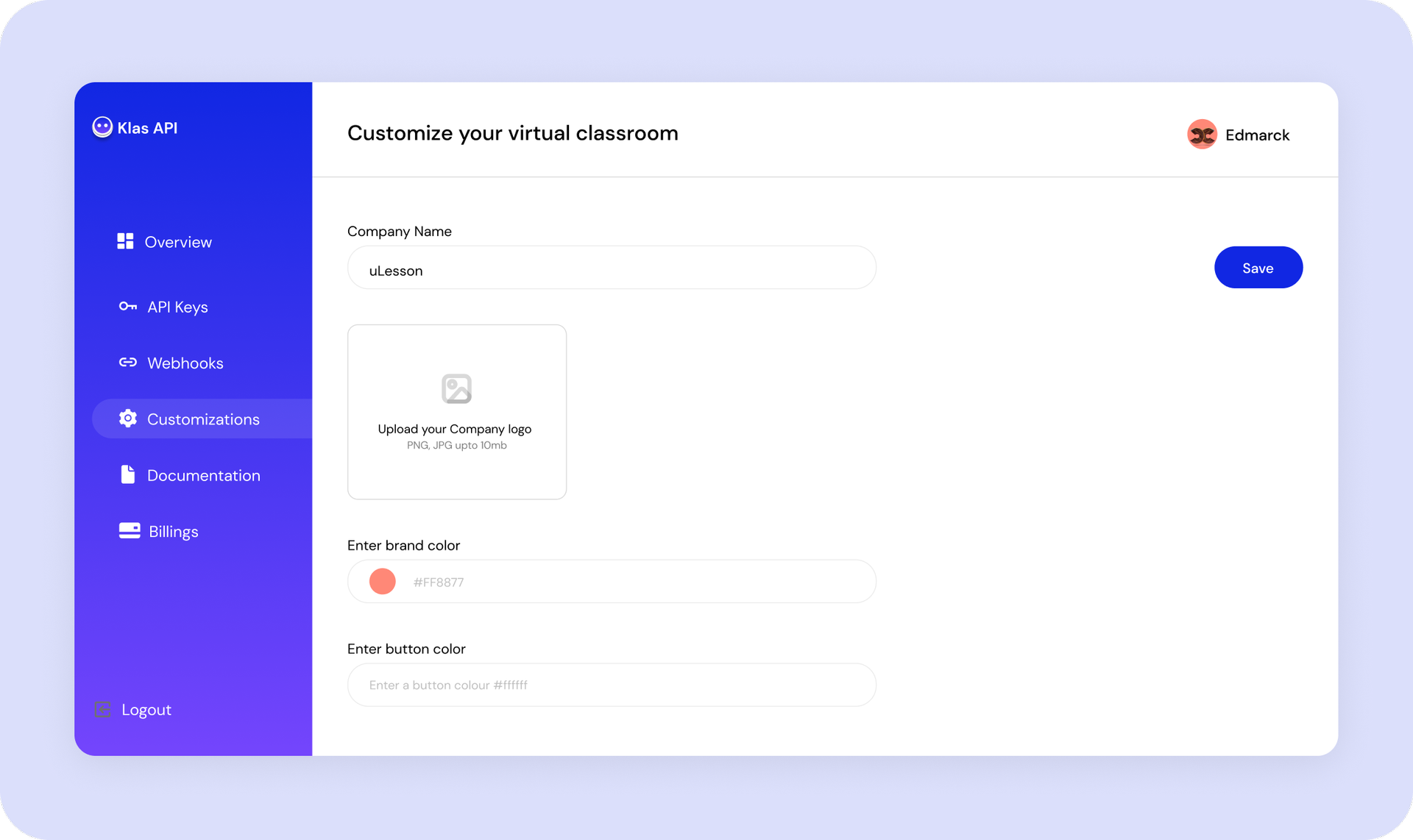The image size is (1413, 840).
Task: Click the Logout icon
Action: click(102, 710)
